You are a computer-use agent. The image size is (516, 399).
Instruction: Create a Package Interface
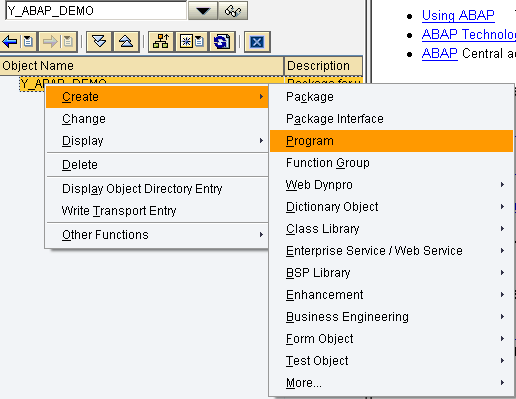391,119
